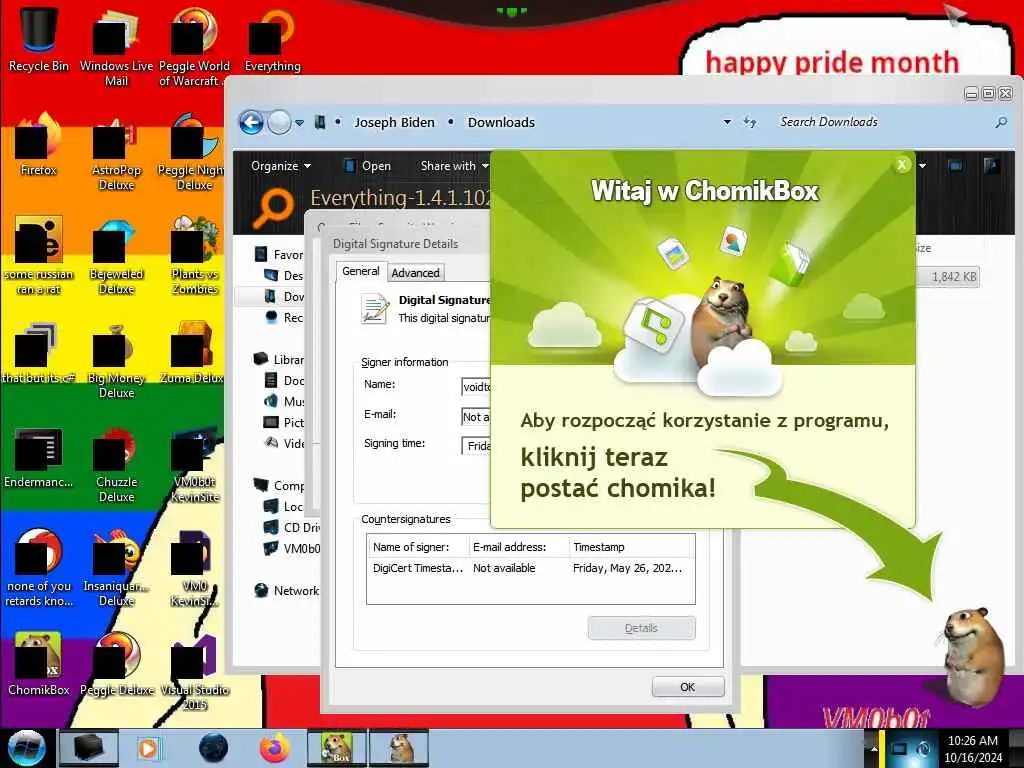Open Windows Live Mail desktop shortcut
The height and width of the screenshot is (768, 1024).
click(x=116, y=47)
